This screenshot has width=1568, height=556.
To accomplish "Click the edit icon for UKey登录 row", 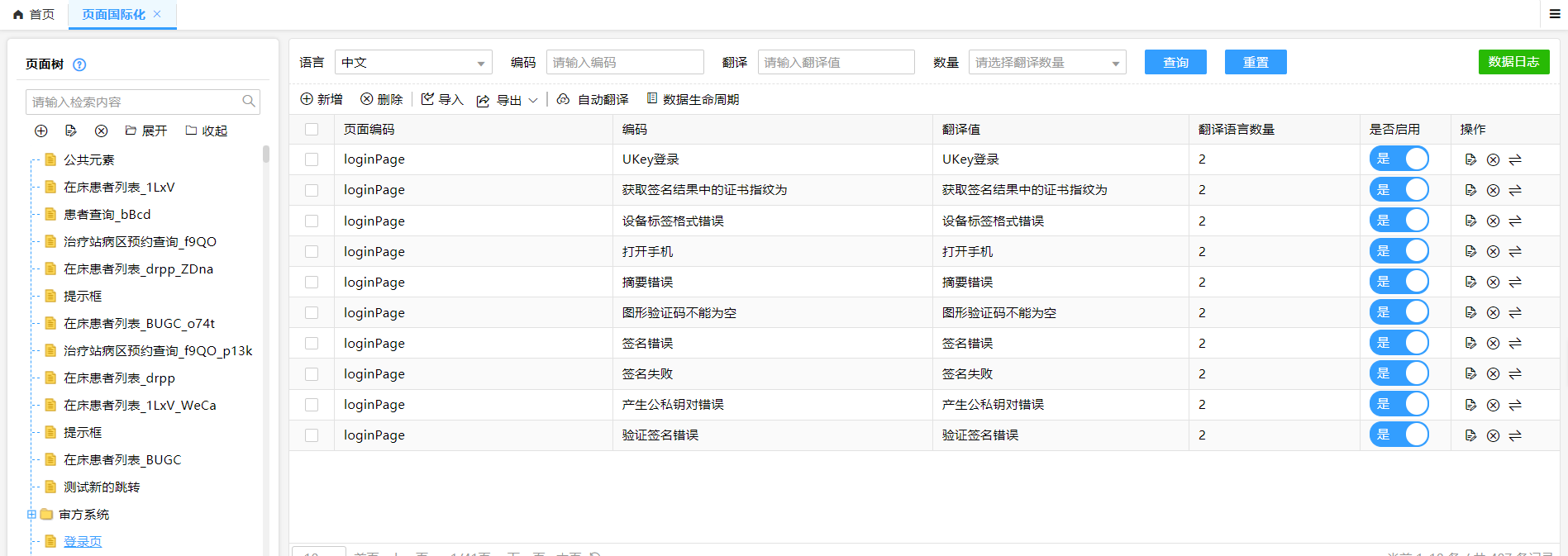I will point(1470,159).
